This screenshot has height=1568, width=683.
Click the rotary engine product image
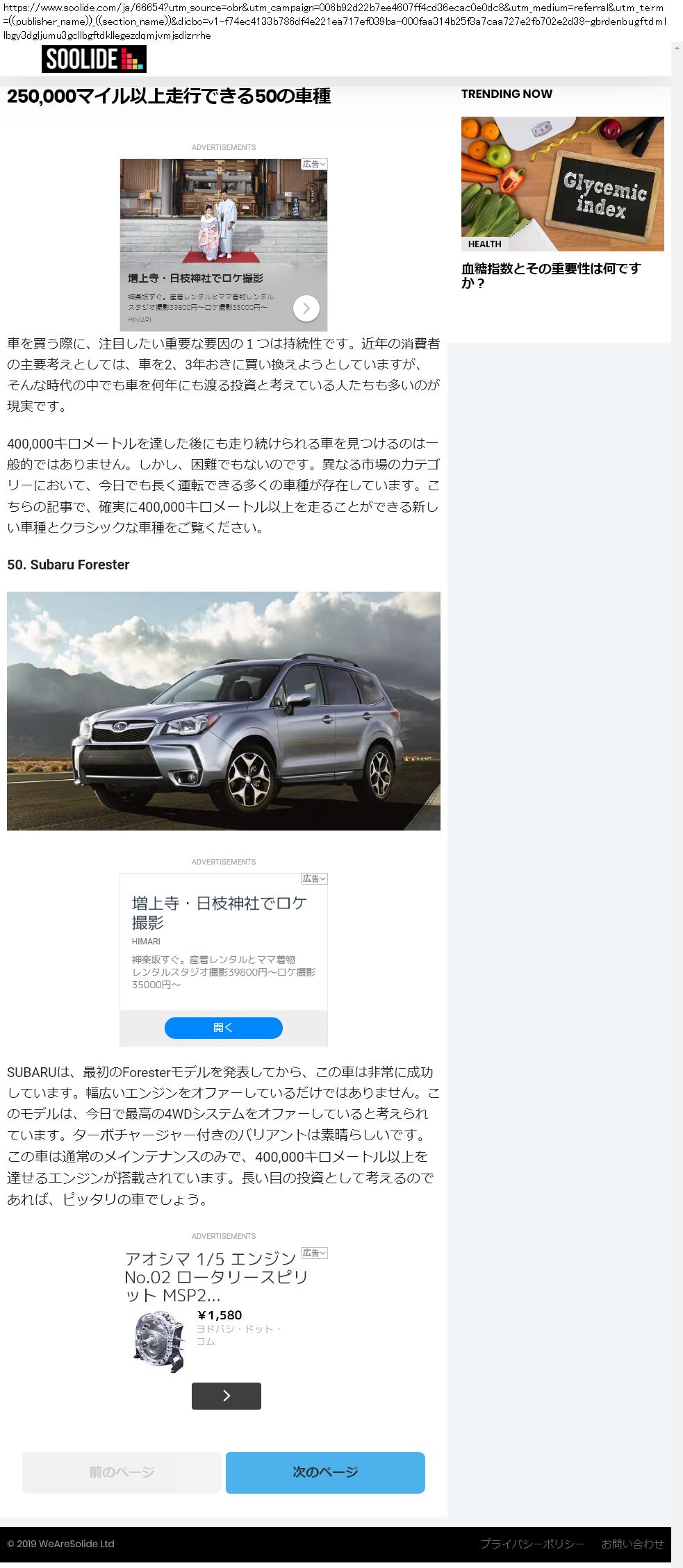pyautogui.click(x=159, y=1342)
